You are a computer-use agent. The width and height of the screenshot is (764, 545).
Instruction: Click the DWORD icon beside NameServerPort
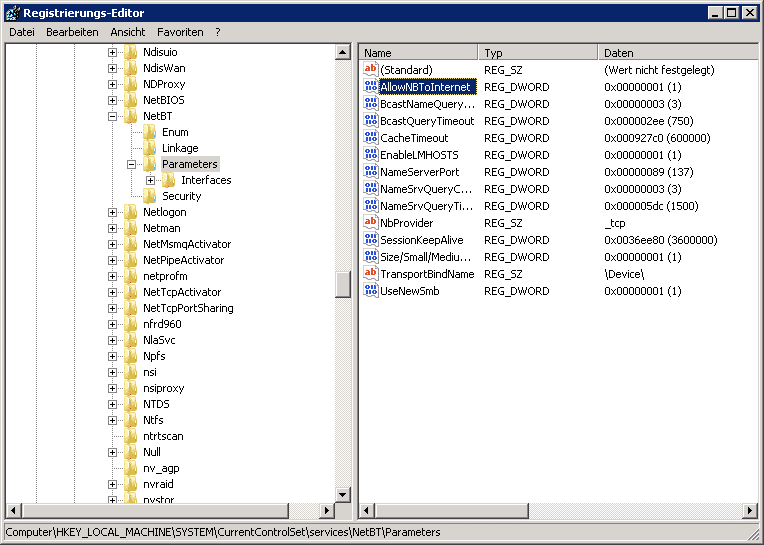pos(371,172)
